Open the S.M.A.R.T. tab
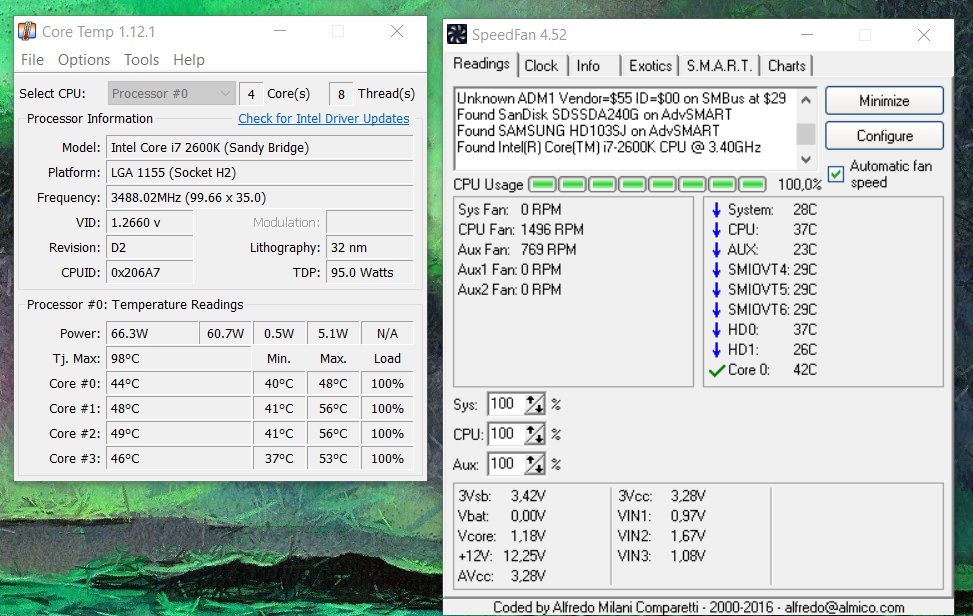Viewport: 973px width, 616px height. click(719, 66)
